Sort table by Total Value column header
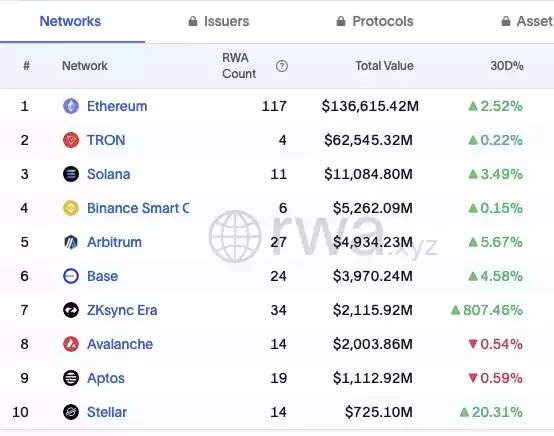Image resolution: width=554 pixels, height=436 pixels. (x=384, y=66)
